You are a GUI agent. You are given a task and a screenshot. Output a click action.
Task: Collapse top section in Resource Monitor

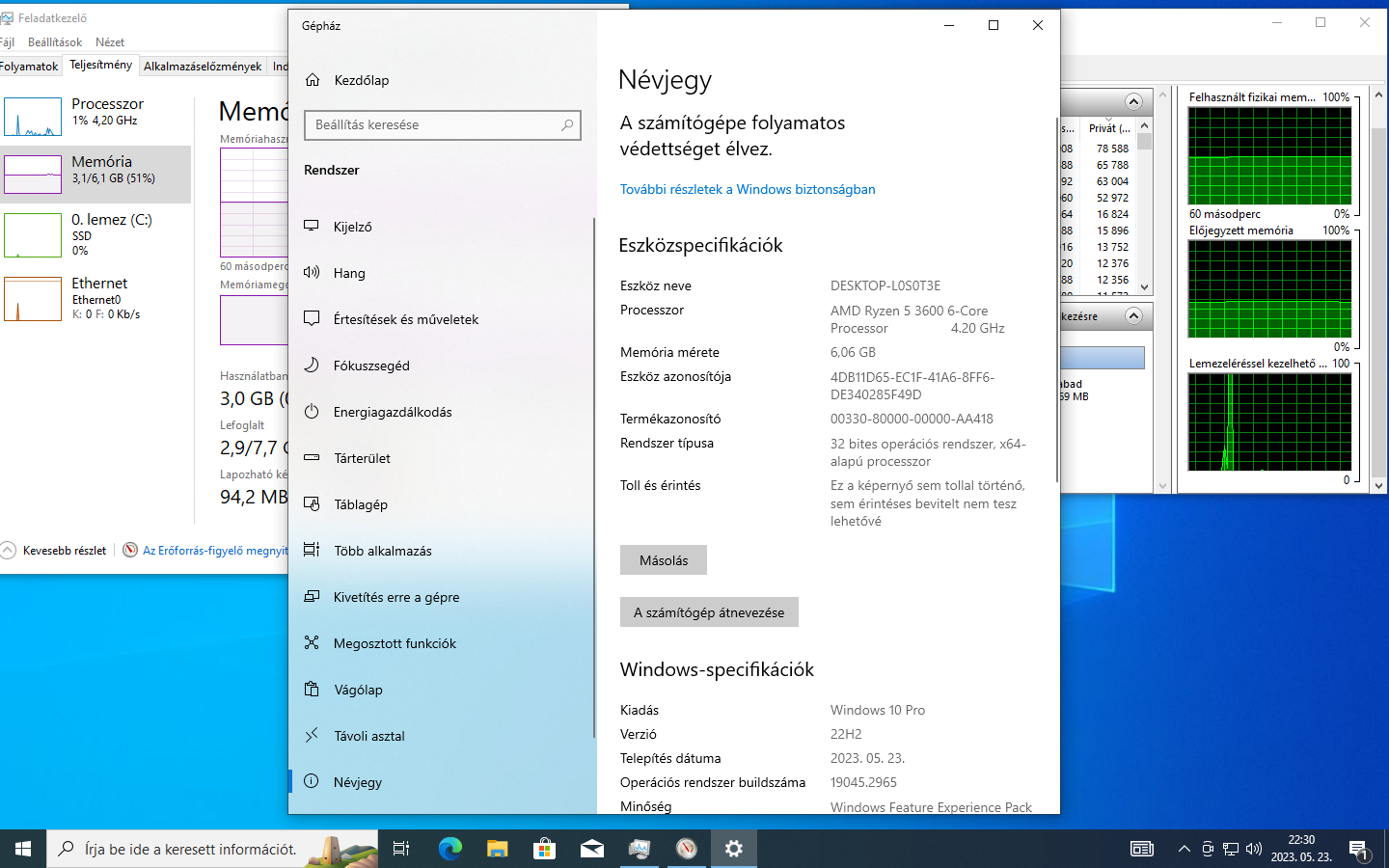coord(1133,102)
